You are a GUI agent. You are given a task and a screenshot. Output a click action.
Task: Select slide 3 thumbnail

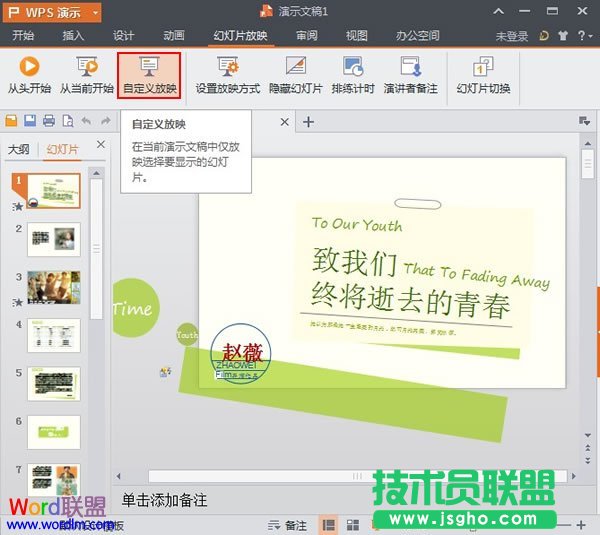pos(54,287)
